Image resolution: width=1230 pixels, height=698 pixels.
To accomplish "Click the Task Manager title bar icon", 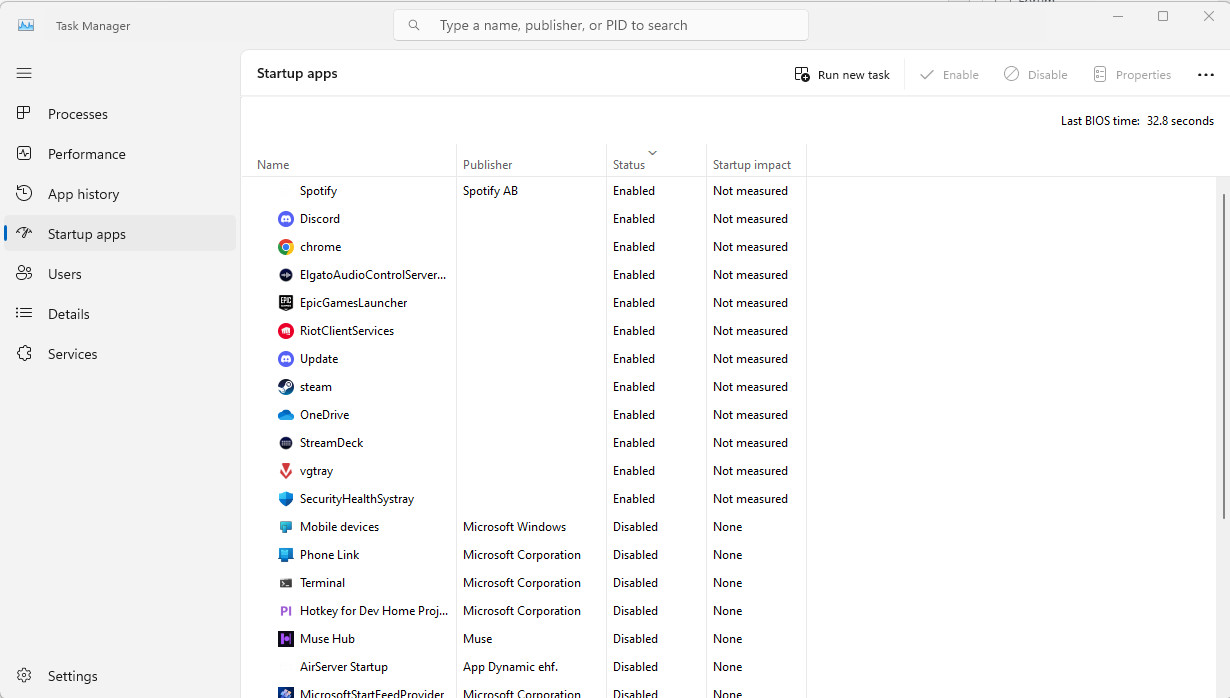I will coord(26,25).
